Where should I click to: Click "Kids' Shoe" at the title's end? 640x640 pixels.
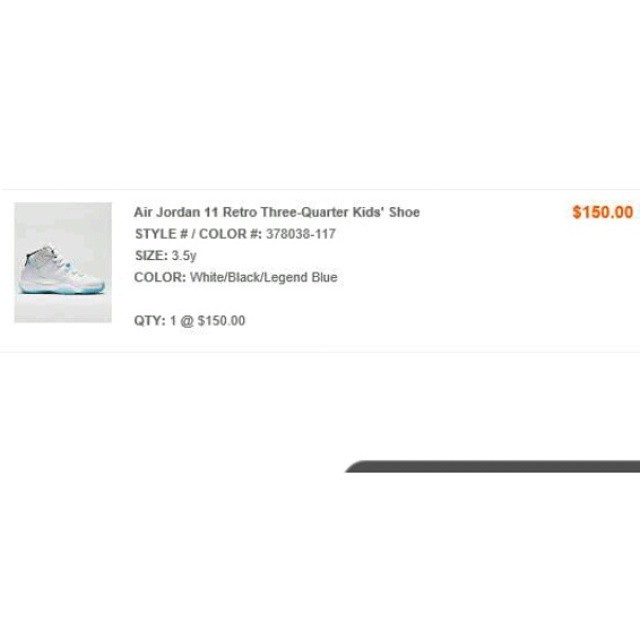point(385,212)
